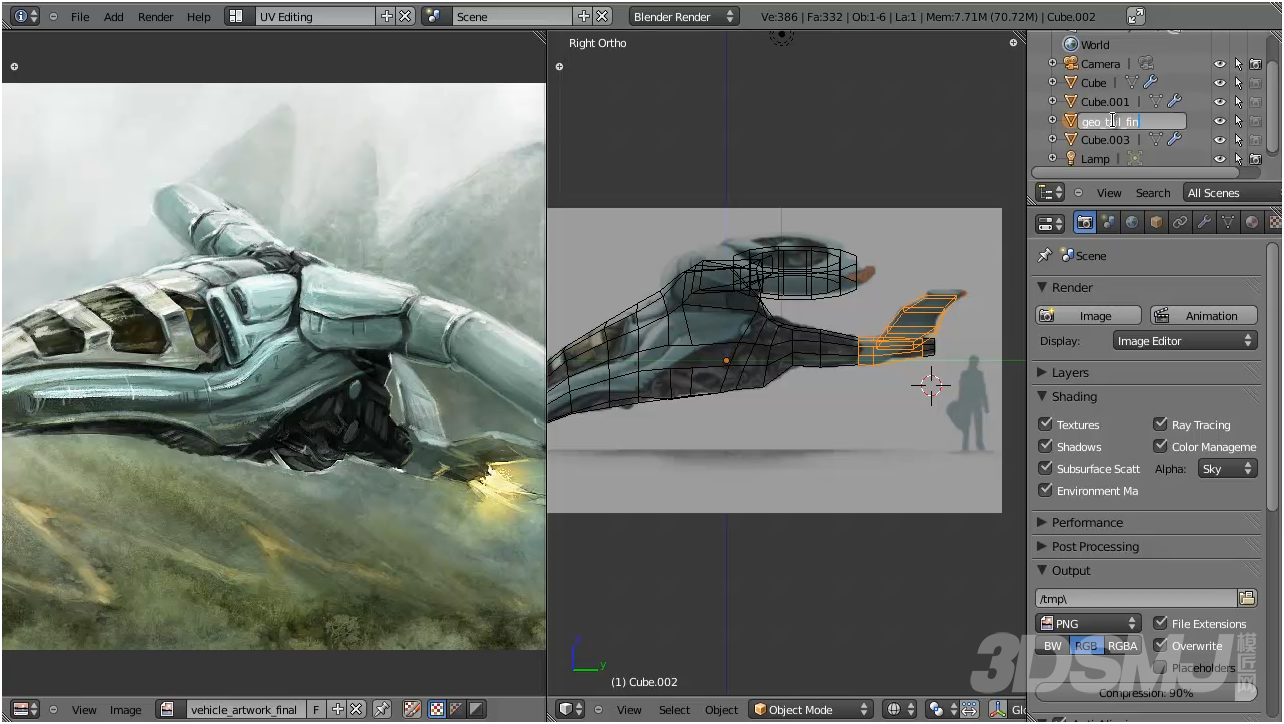Select the World properties tab icon
1284x724 pixels.
click(x=1132, y=222)
